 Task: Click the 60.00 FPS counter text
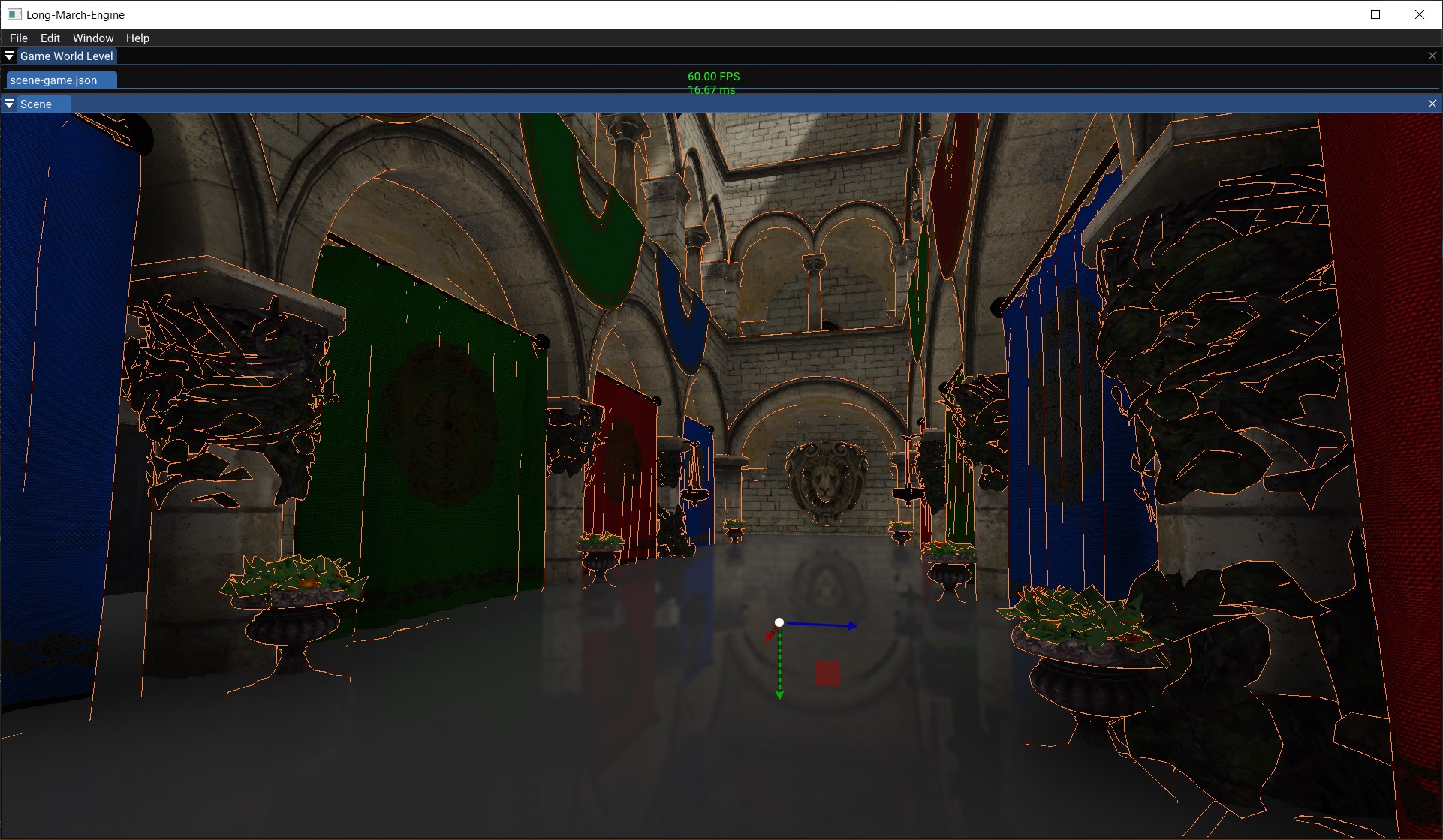(713, 77)
